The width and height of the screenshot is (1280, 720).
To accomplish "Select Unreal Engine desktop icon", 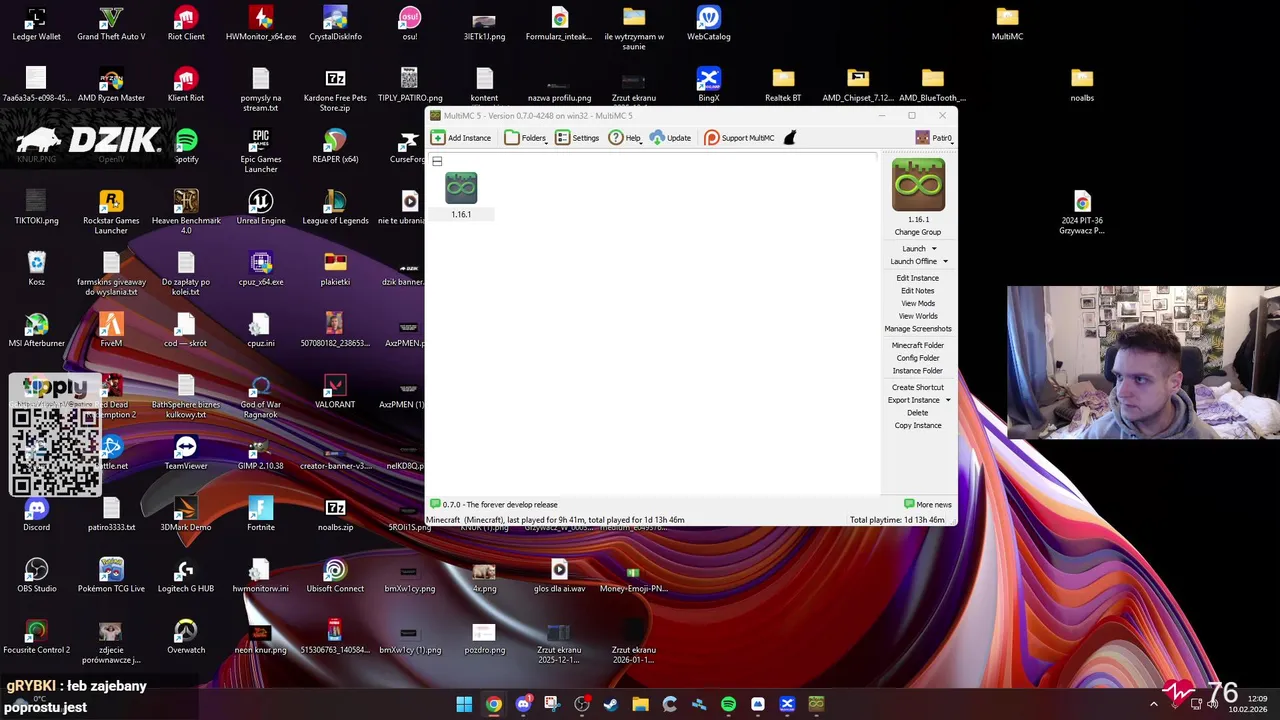I will pos(261,208).
